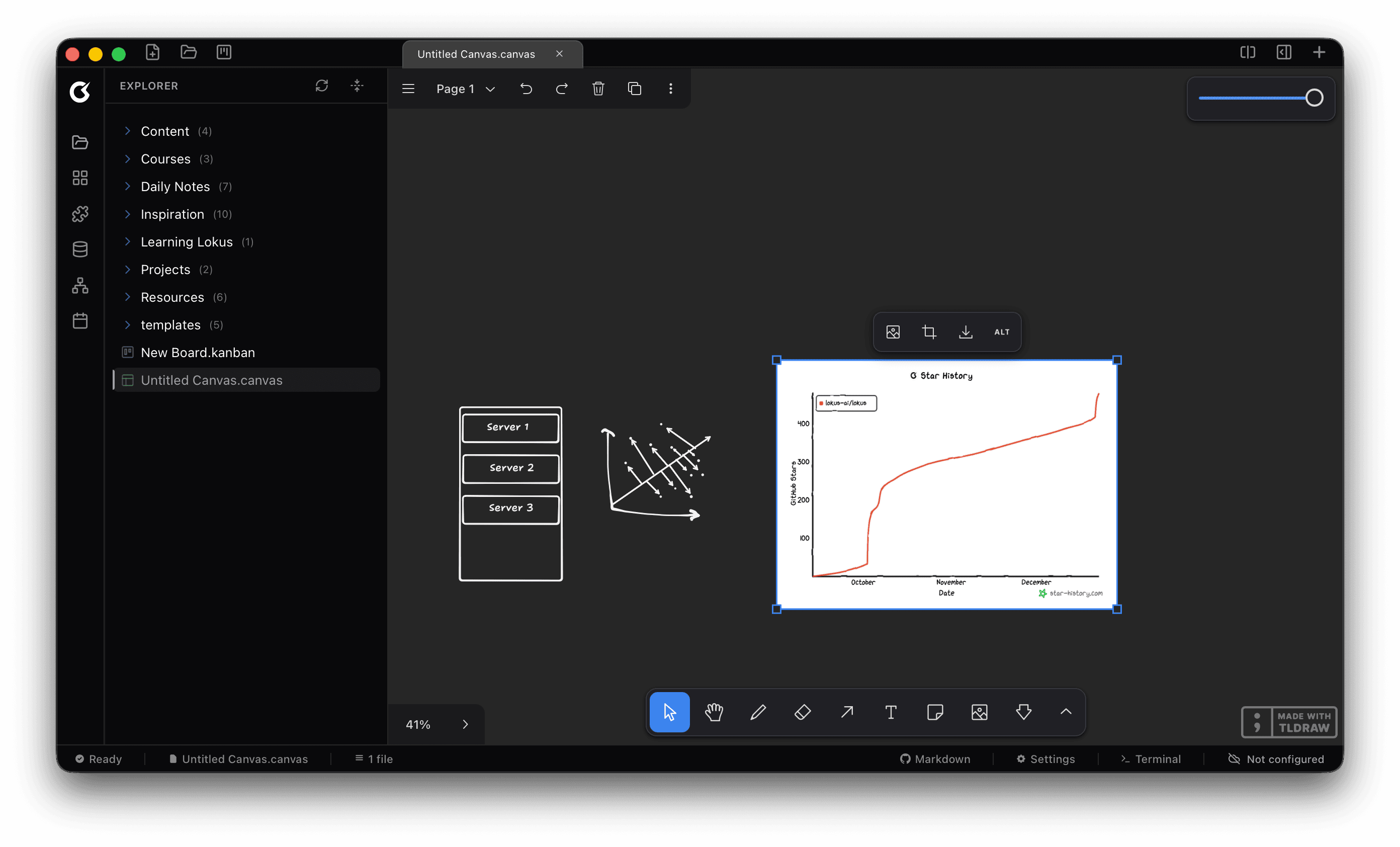Select the hand pan tool
This screenshot has width=1400, height=847.
[x=714, y=712]
